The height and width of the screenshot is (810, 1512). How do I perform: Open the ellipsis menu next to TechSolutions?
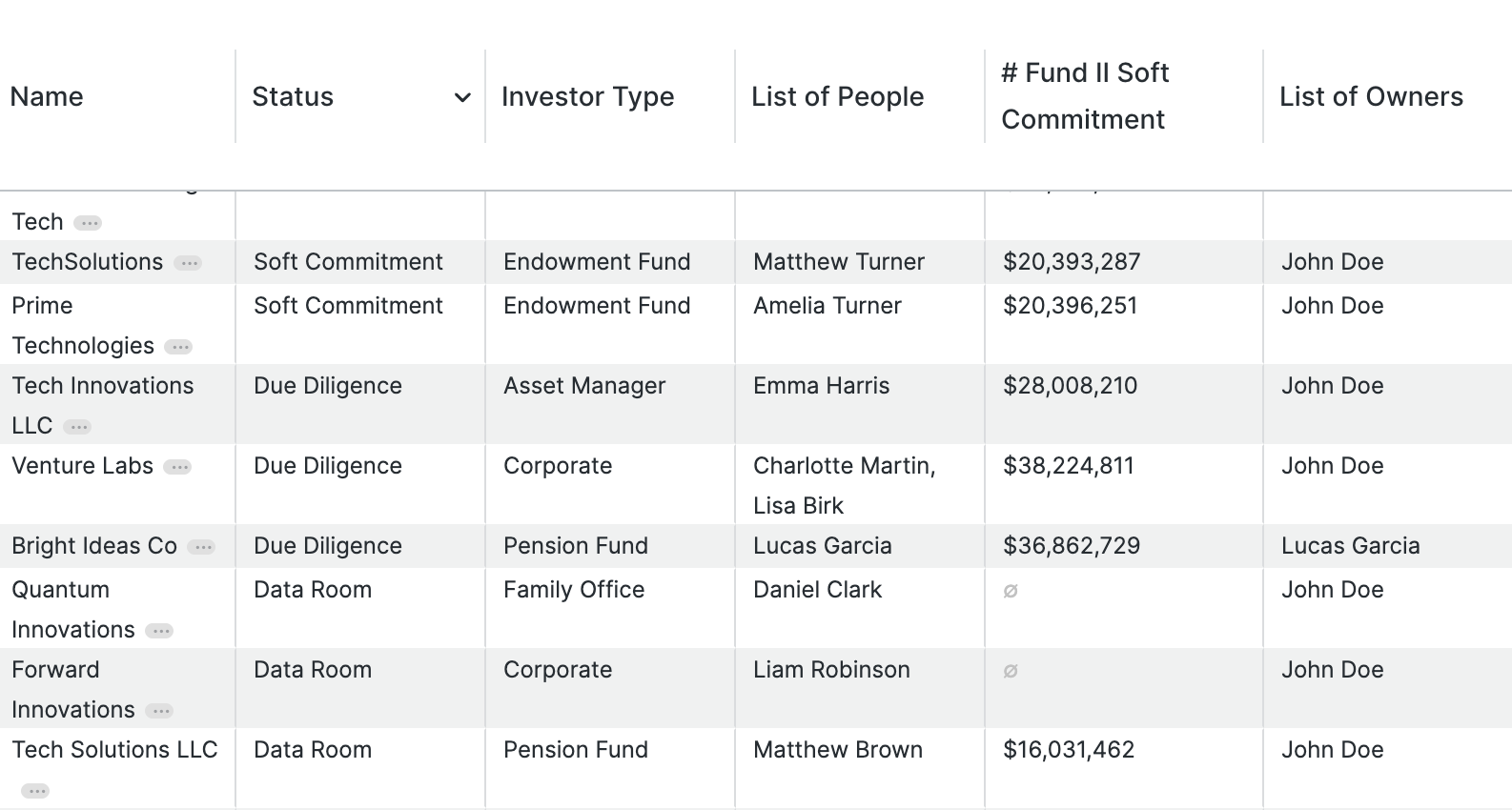189,263
